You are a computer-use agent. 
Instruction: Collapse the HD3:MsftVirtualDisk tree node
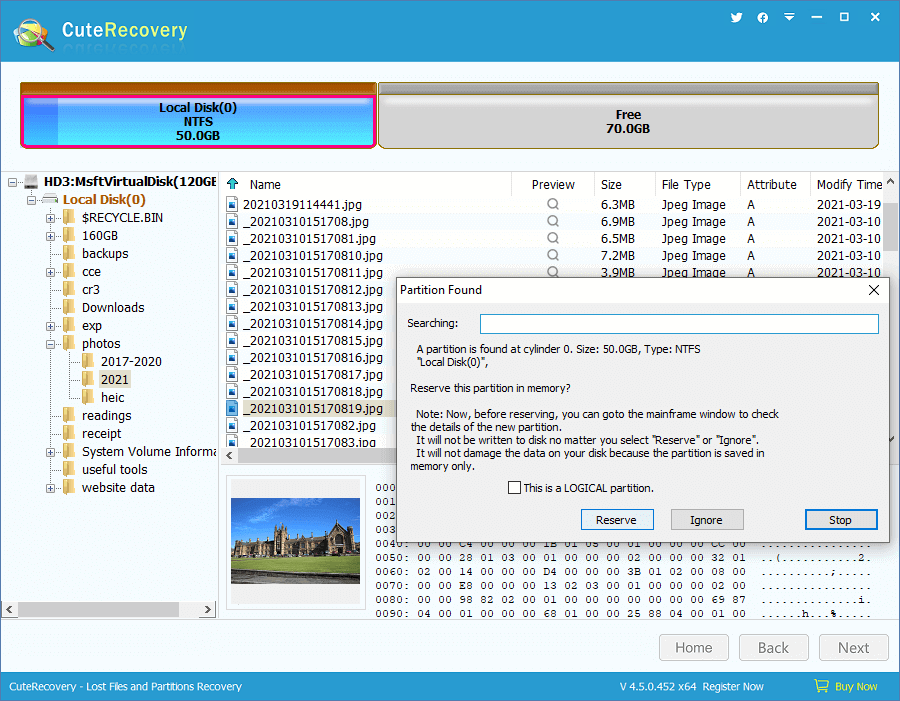13,183
